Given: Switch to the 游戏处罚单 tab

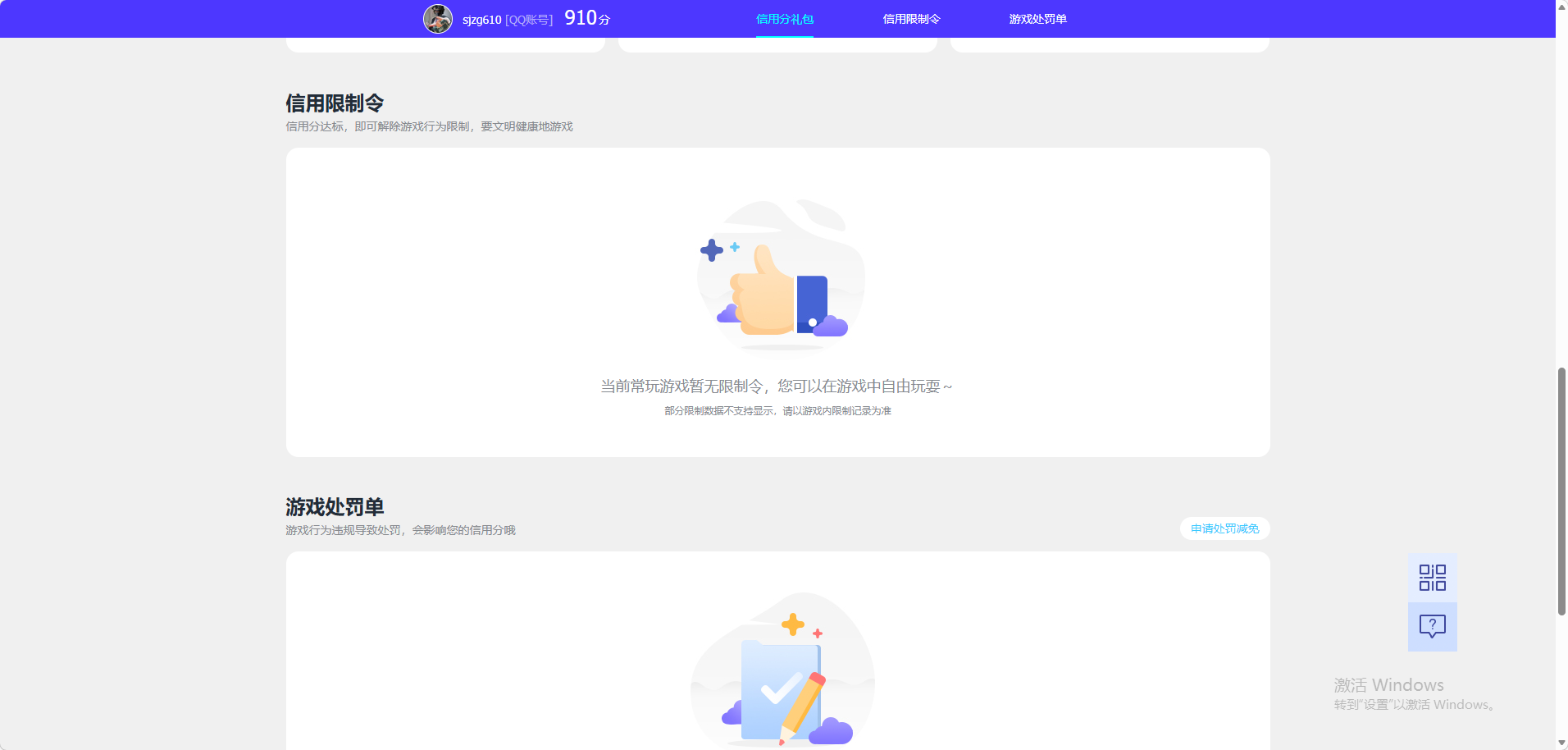Looking at the screenshot, I should [x=1038, y=18].
